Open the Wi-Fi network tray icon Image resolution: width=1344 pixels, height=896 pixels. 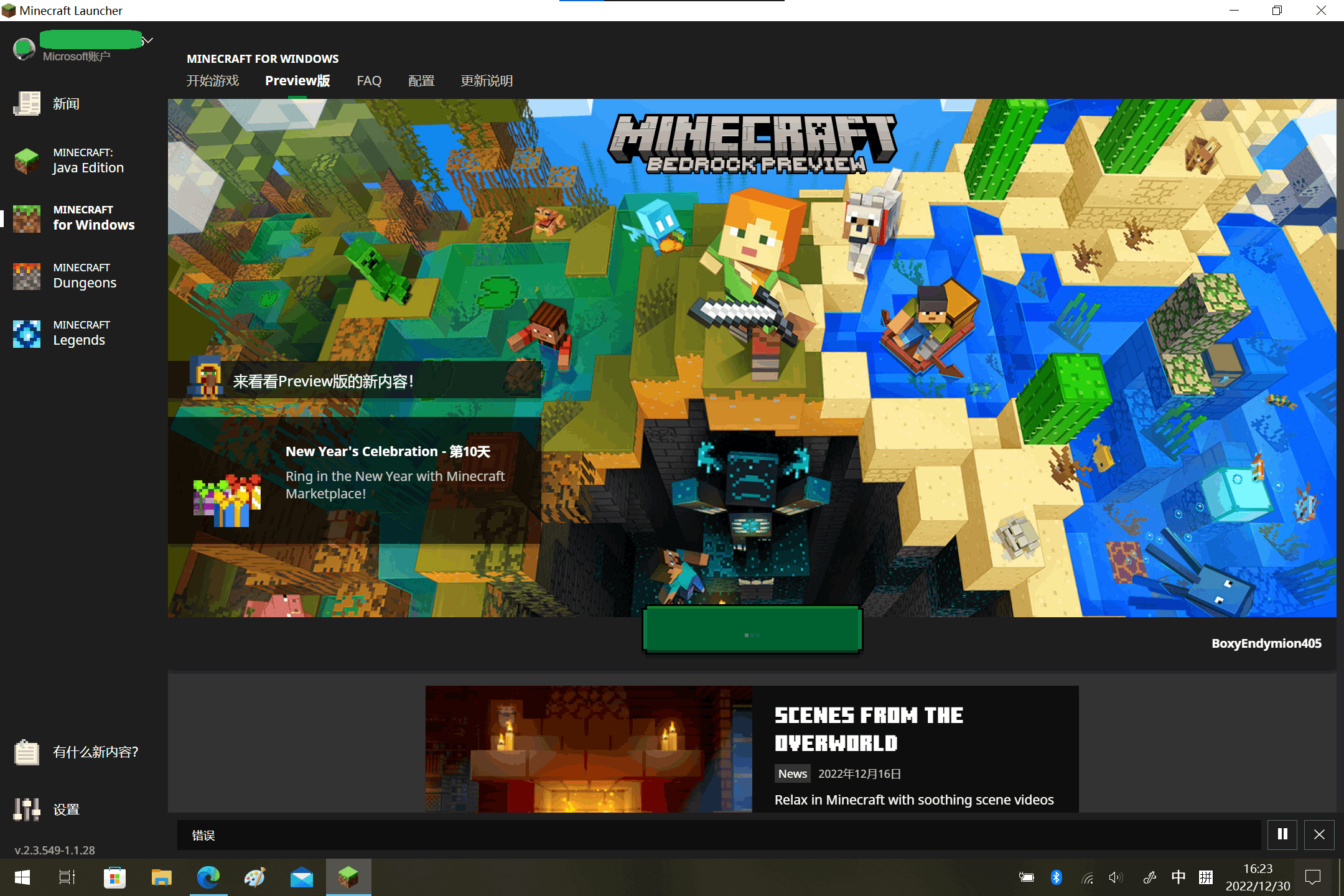(1087, 878)
